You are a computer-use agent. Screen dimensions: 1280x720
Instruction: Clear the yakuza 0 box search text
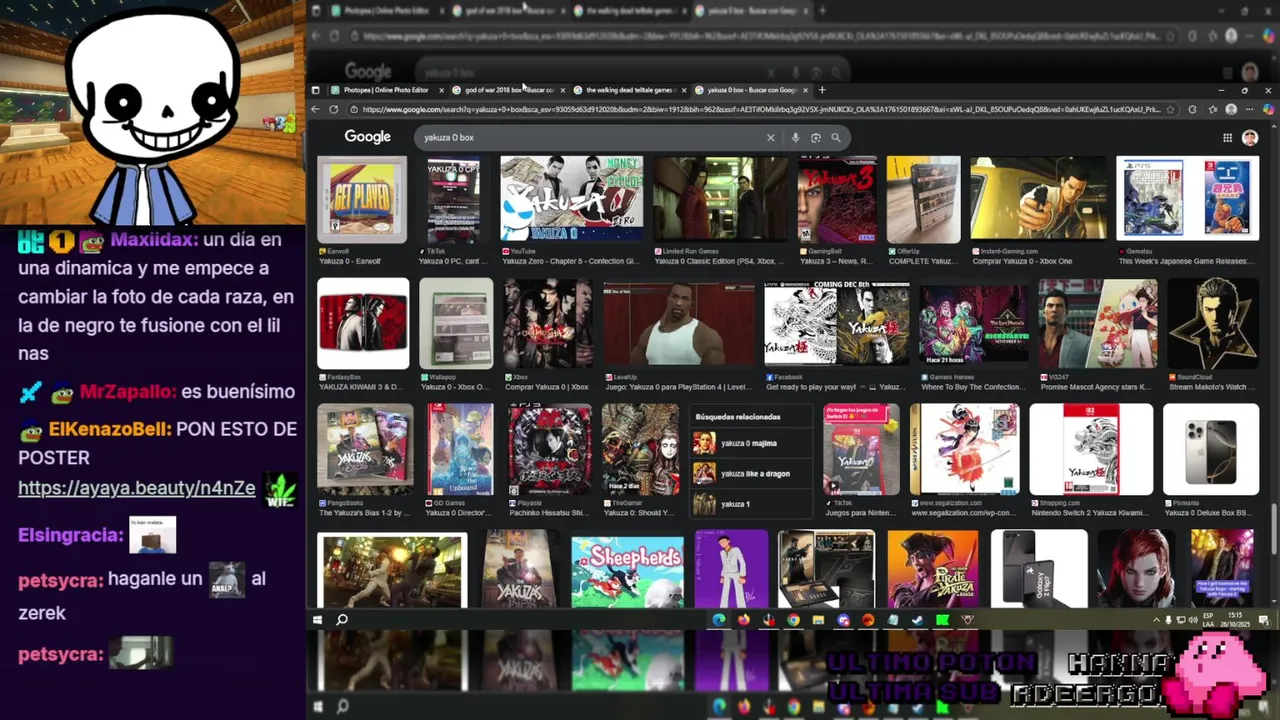[x=770, y=137]
